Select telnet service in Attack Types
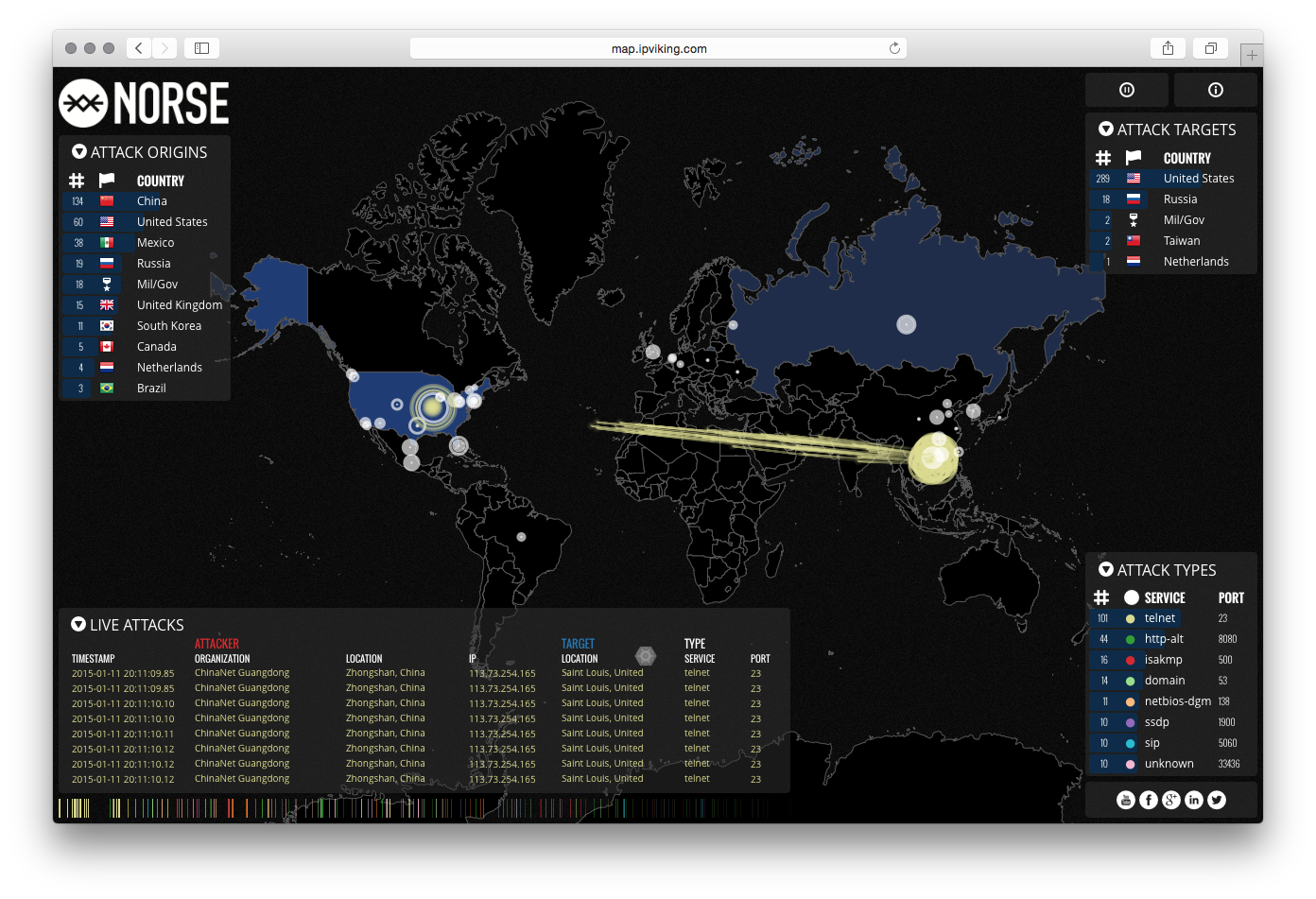 pyautogui.click(x=1159, y=618)
